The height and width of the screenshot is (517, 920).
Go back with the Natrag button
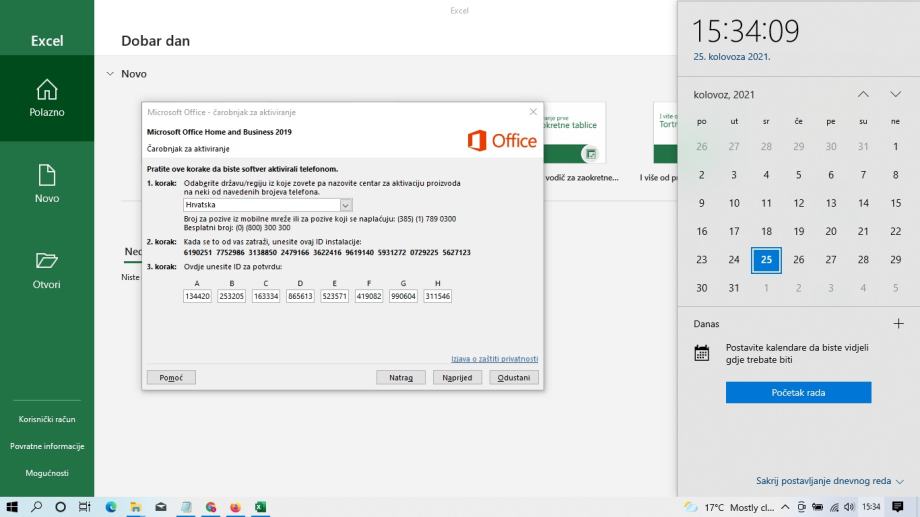coord(401,377)
